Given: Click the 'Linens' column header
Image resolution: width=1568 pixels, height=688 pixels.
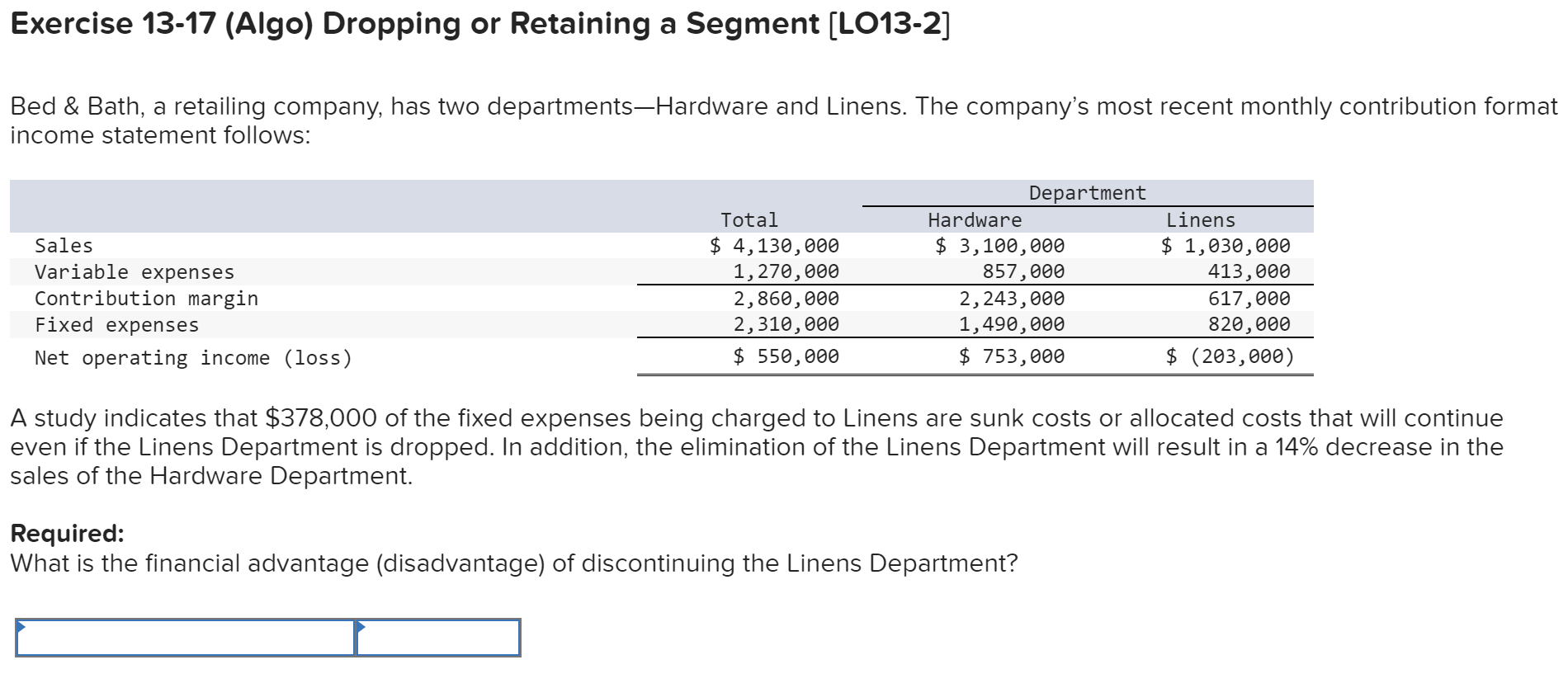Looking at the screenshot, I should [x=1201, y=220].
